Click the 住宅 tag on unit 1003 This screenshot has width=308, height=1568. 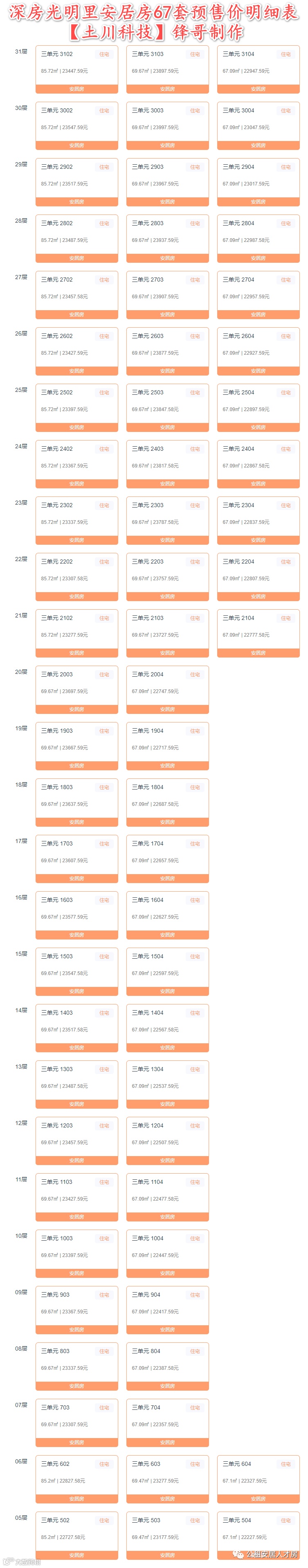coord(104,1238)
